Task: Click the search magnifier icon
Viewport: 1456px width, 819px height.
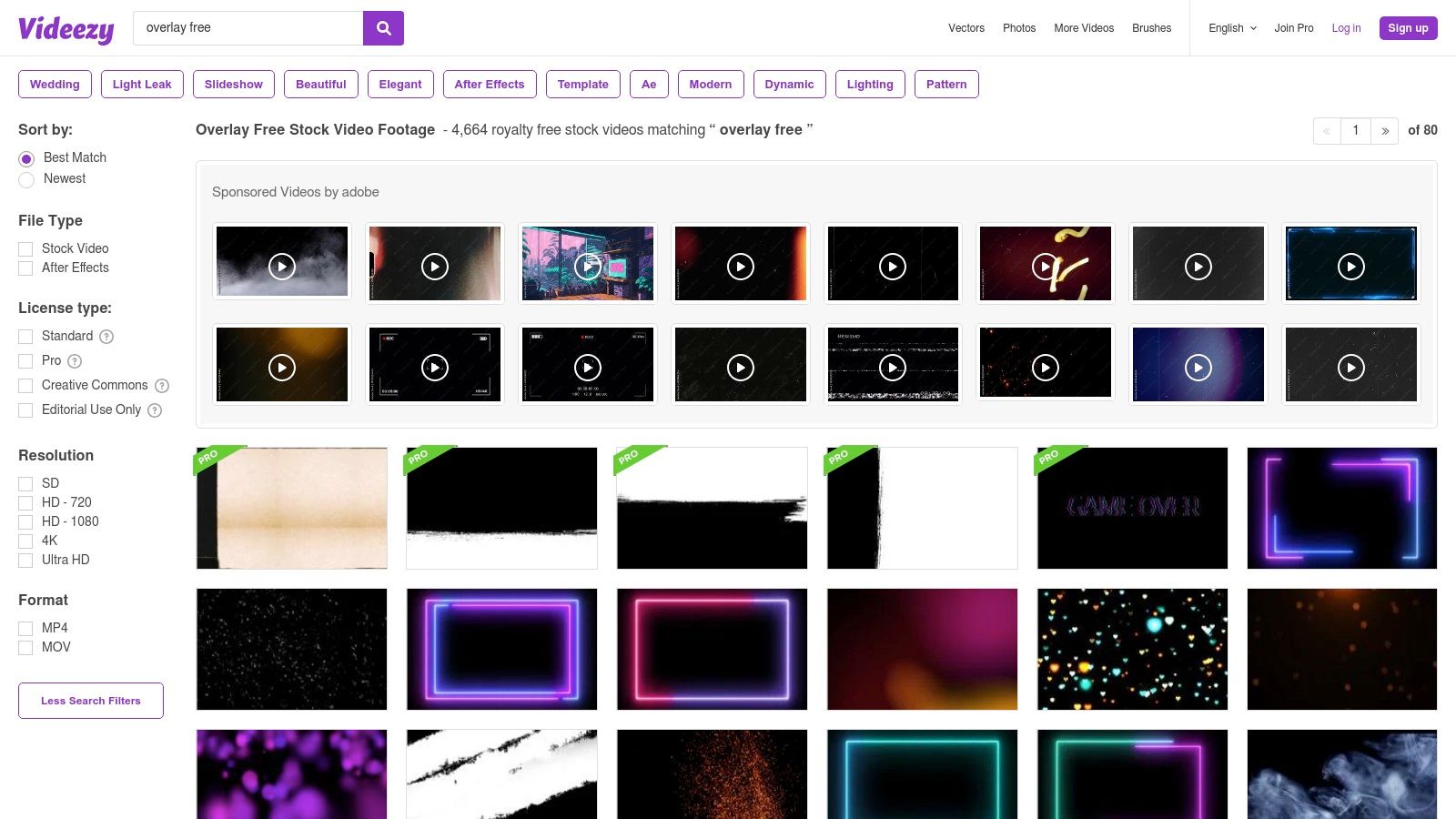Action: (382, 28)
